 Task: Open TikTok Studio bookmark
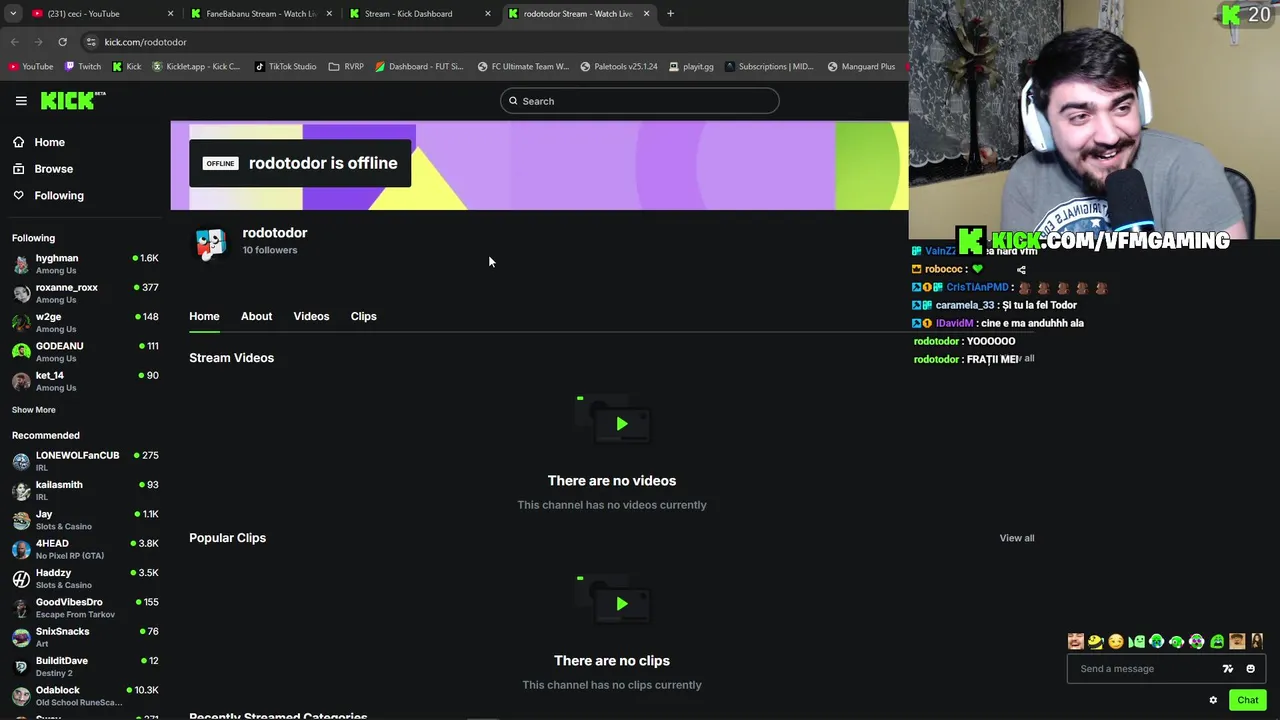click(x=286, y=67)
